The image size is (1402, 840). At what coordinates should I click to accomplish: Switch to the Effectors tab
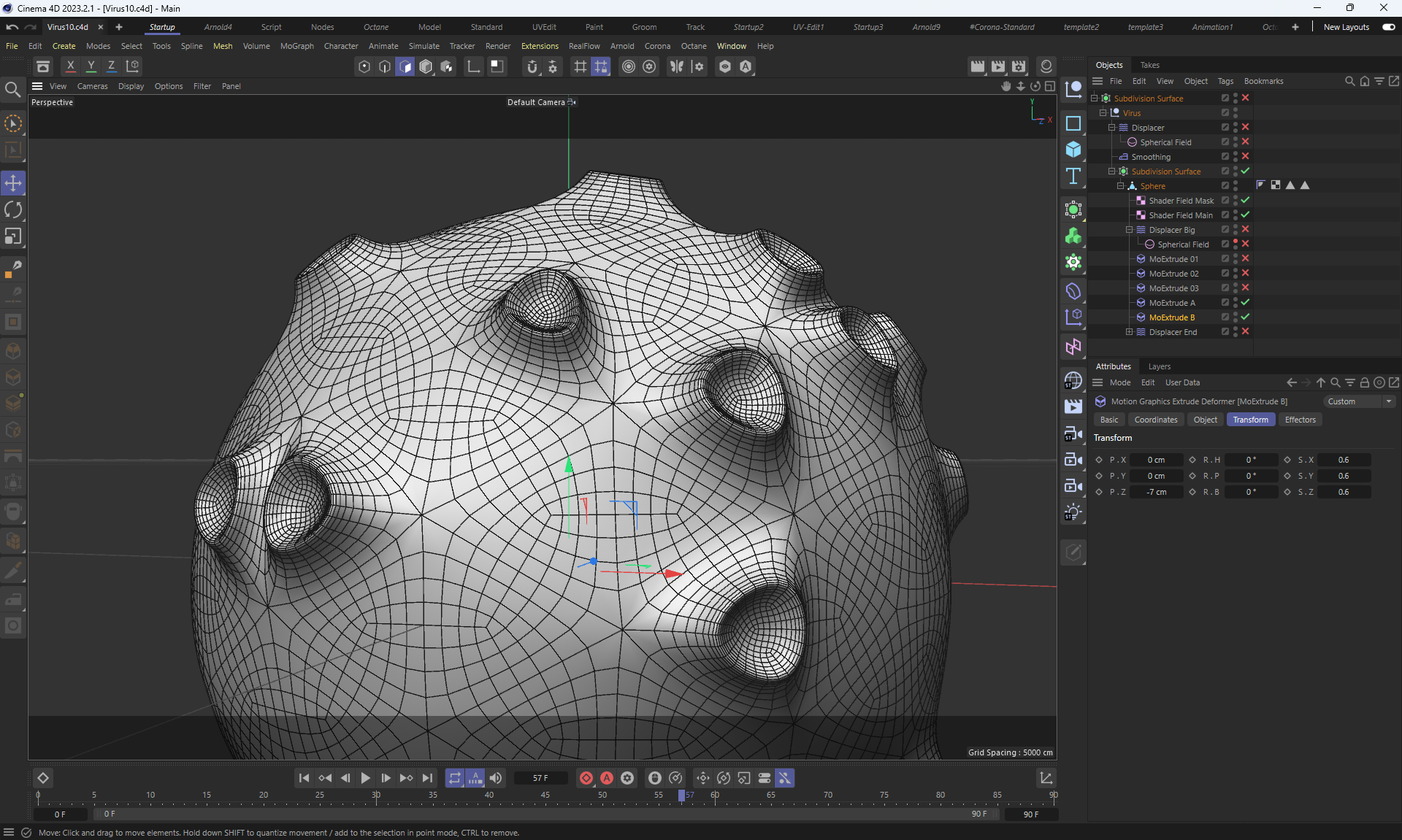click(1300, 420)
